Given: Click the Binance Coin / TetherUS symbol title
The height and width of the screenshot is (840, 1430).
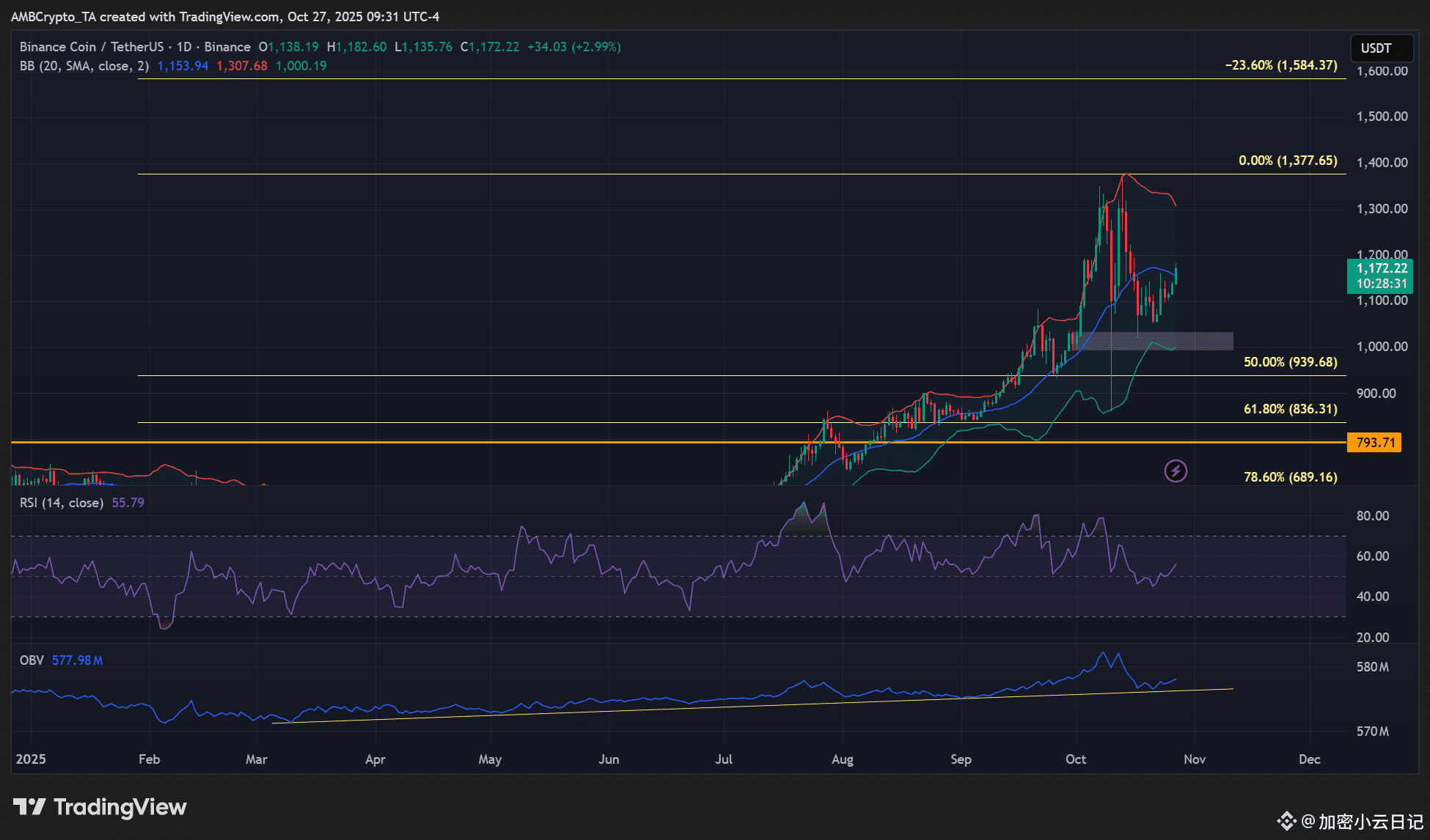Looking at the screenshot, I should tap(91, 47).
